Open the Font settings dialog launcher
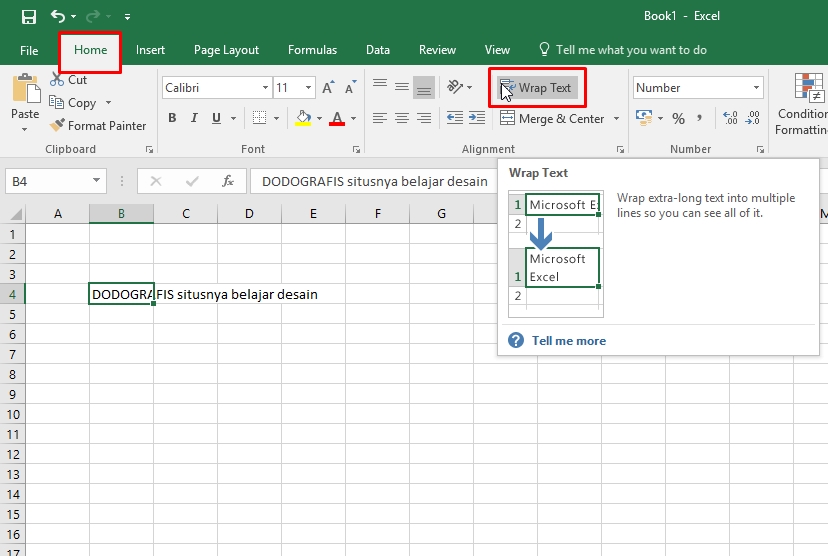Viewport: 828px width, 556px height. (x=356, y=149)
